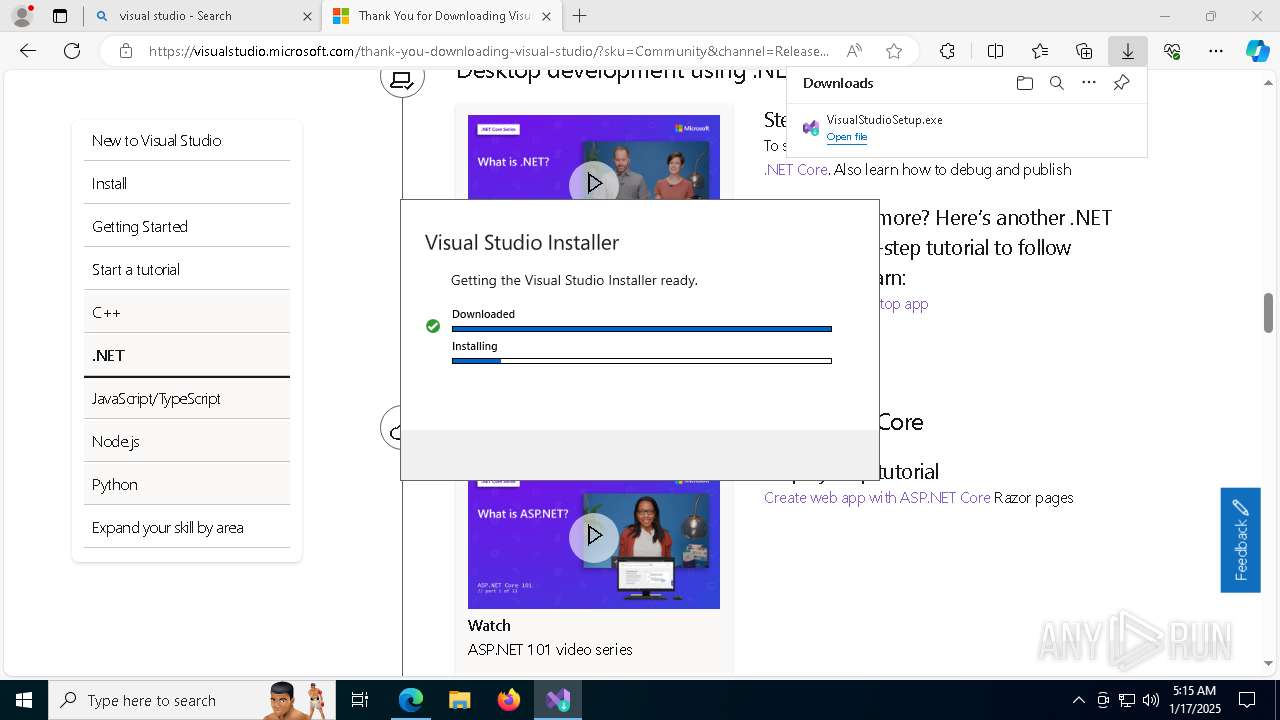Switch to visual studio - Search tab
1280x720 pixels.
pos(203,16)
